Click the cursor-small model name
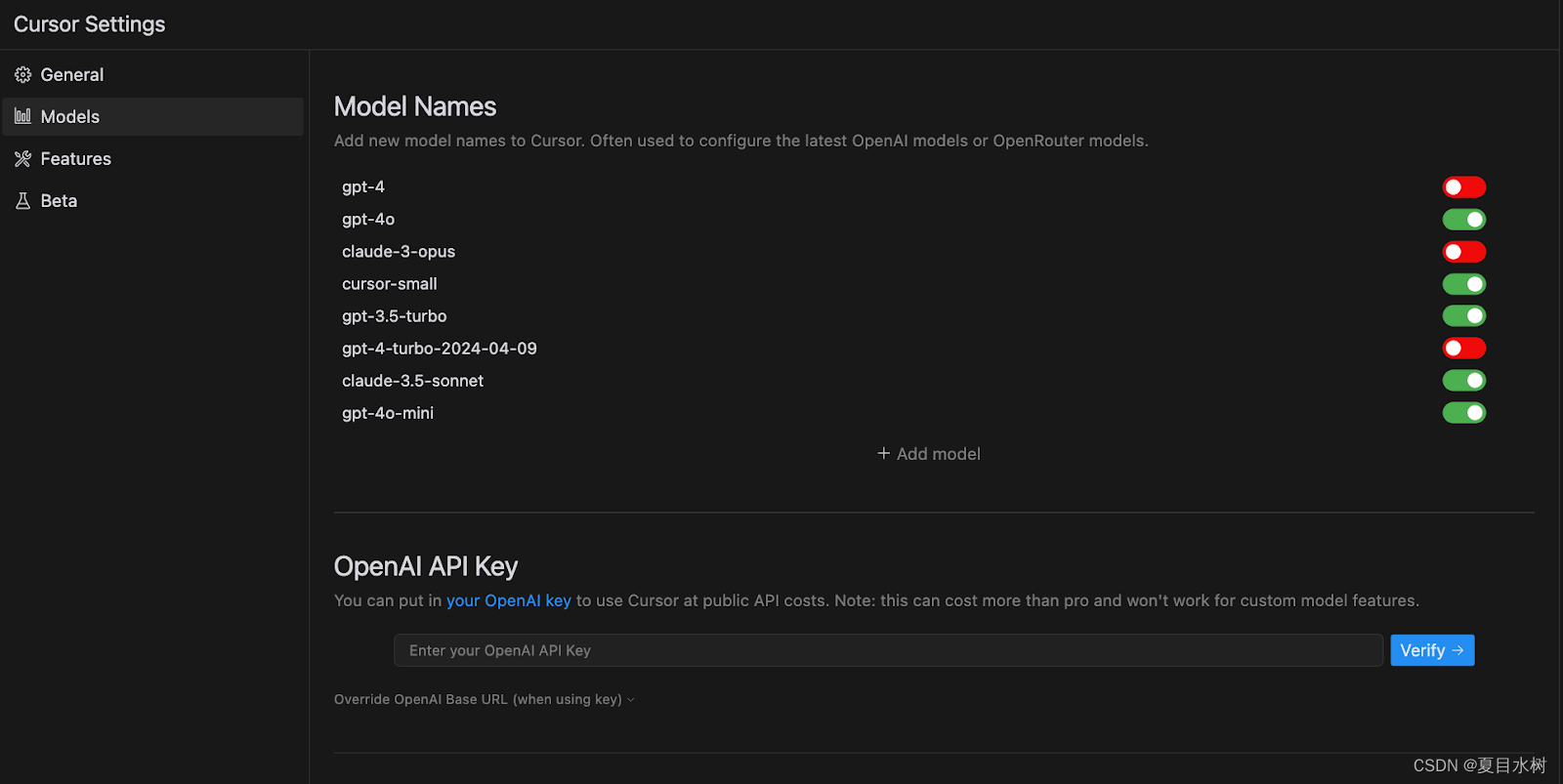 pos(390,284)
